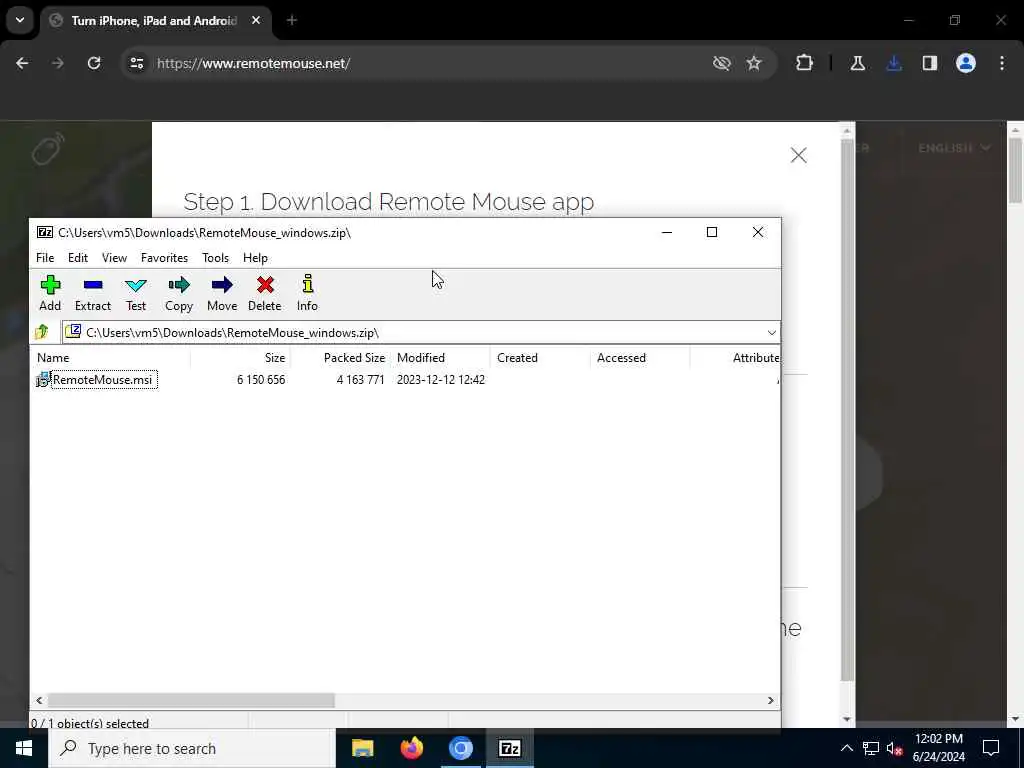Open site information icon in address bar
Viewport: 1024px width, 768px height.
(136, 63)
